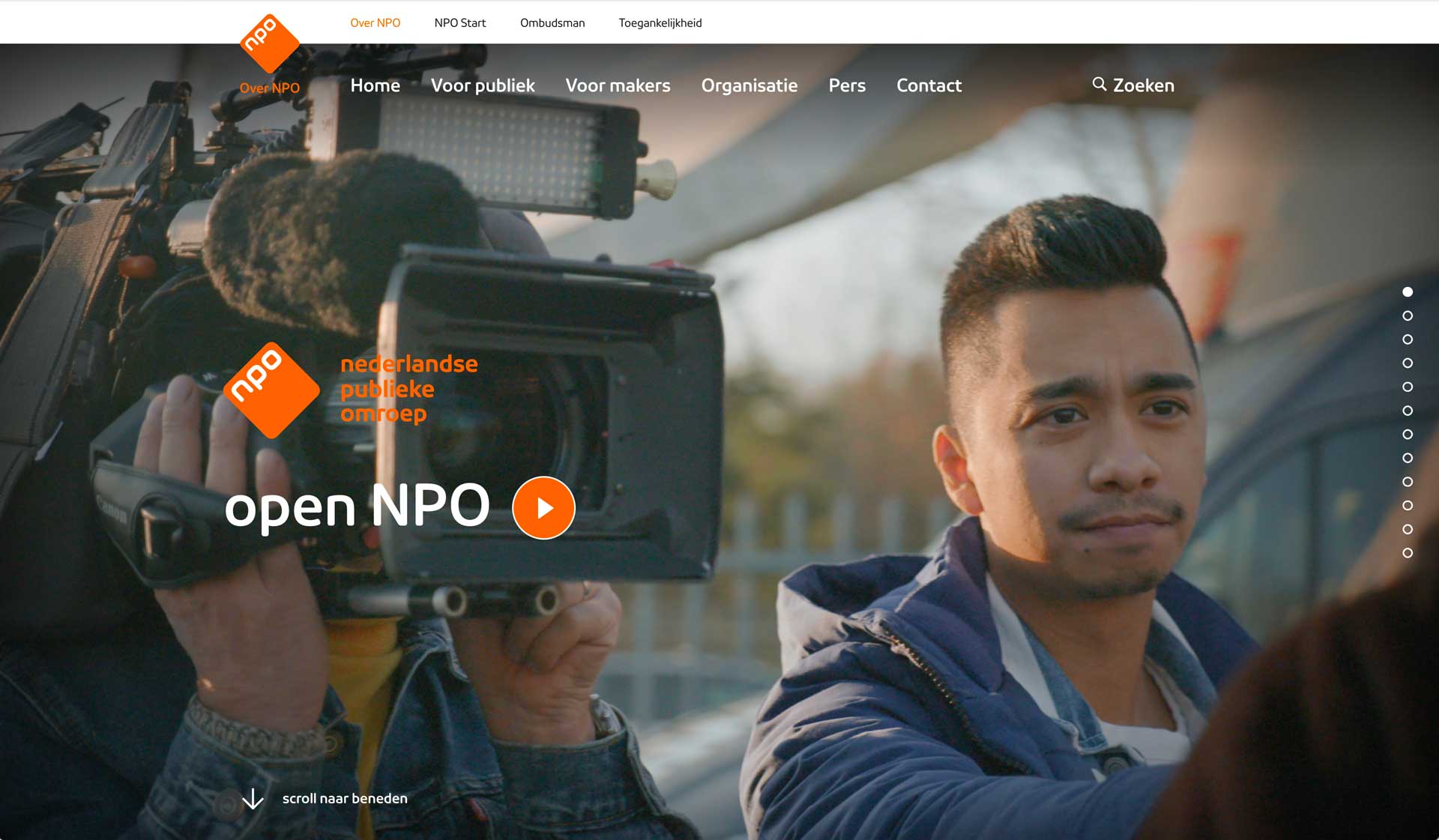Go to the Ombudsman page
The image size is (1439, 840).
[552, 22]
